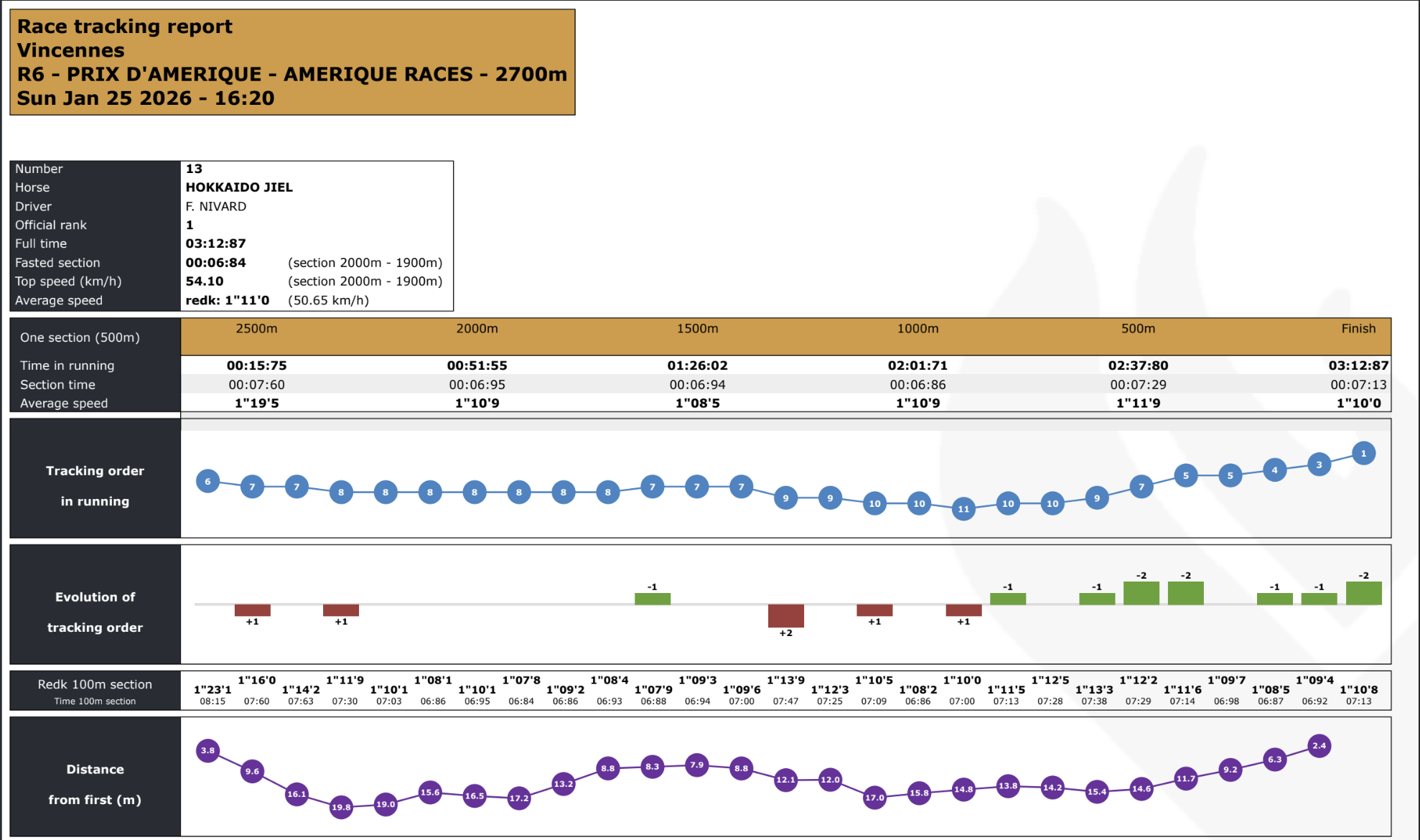Image resolution: width=1420 pixels, height=840 pixels.
Task: Click the blue tracking order circle showing 1
Action: tap(1363, 453)
